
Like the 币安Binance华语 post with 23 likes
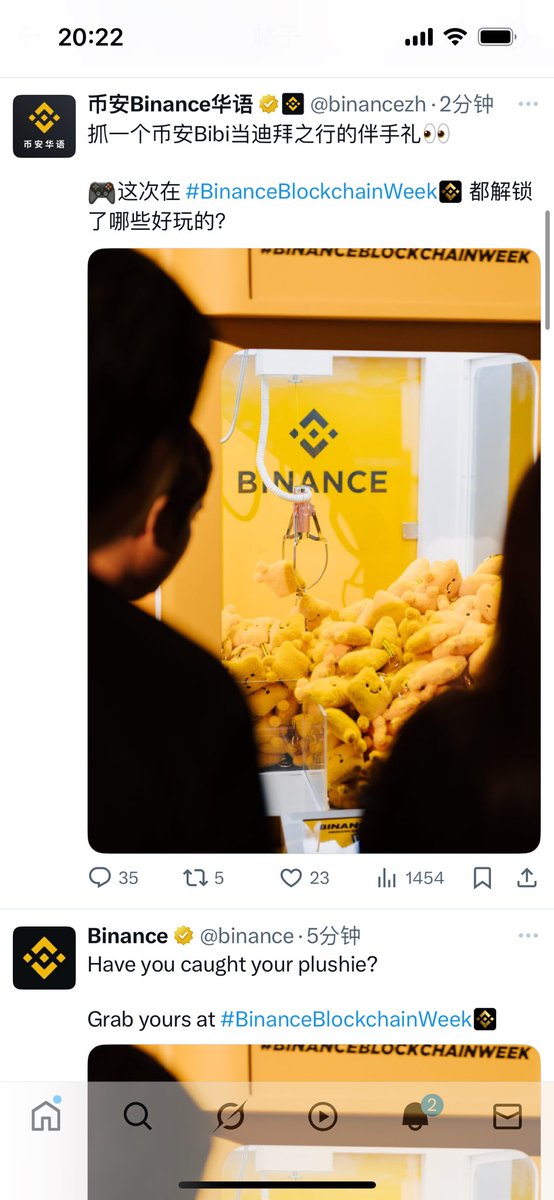304,878
